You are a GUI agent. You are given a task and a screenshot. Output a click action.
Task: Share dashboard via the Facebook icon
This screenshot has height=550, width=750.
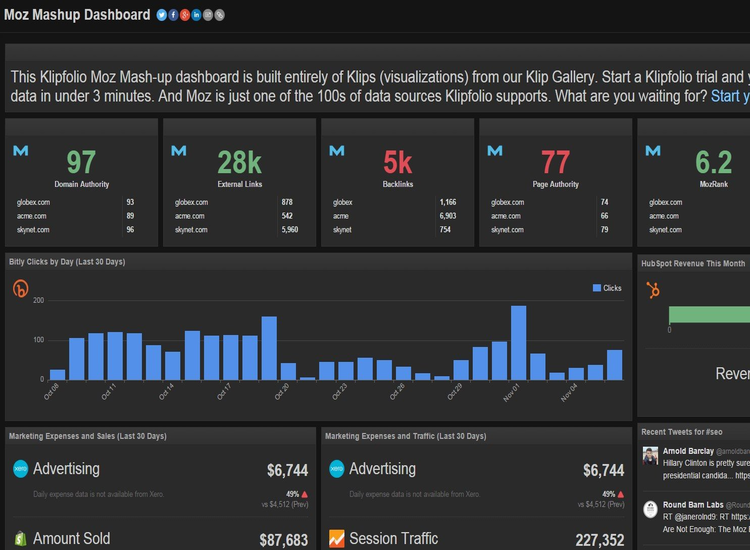point(173,15)
